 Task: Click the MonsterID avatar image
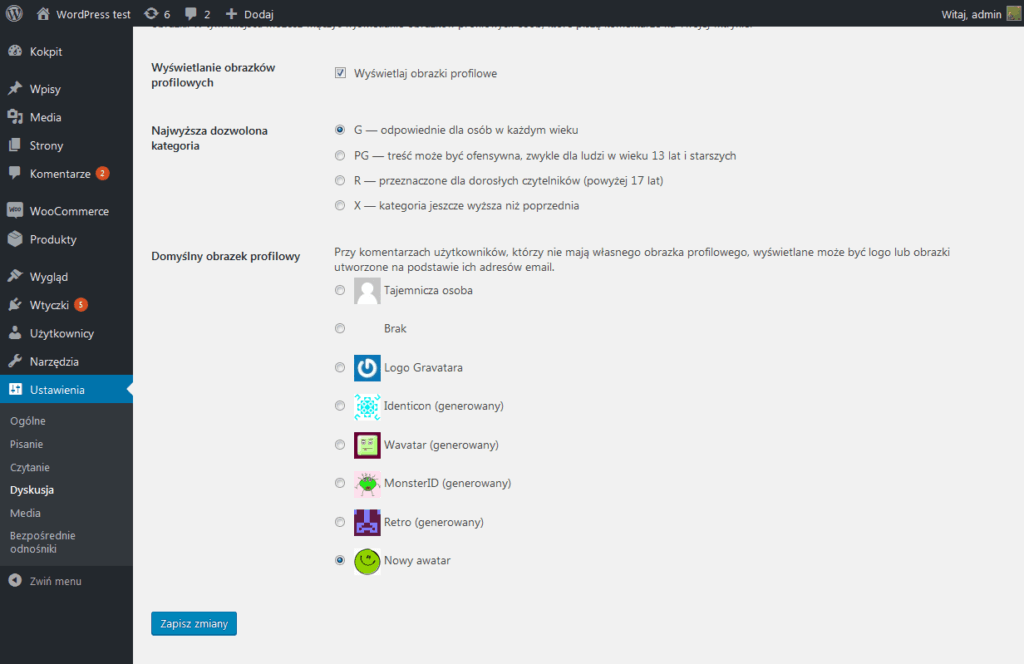[367, 484]
